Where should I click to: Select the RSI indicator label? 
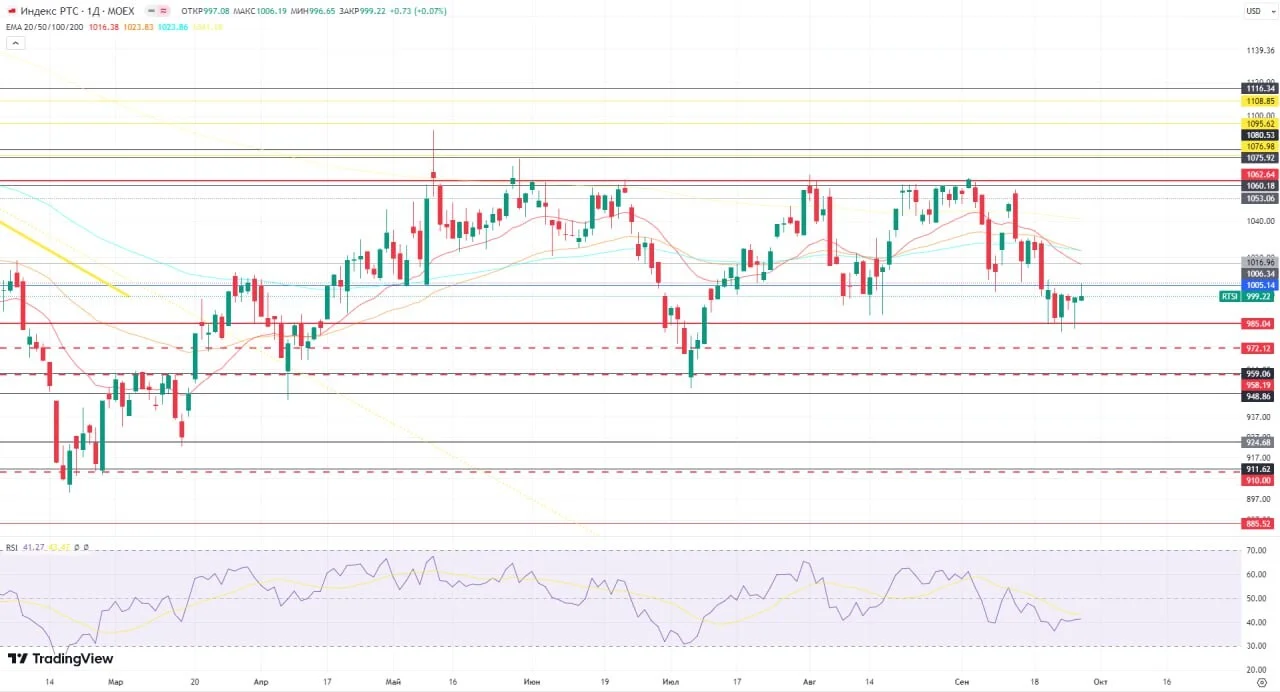pos(12,547)
